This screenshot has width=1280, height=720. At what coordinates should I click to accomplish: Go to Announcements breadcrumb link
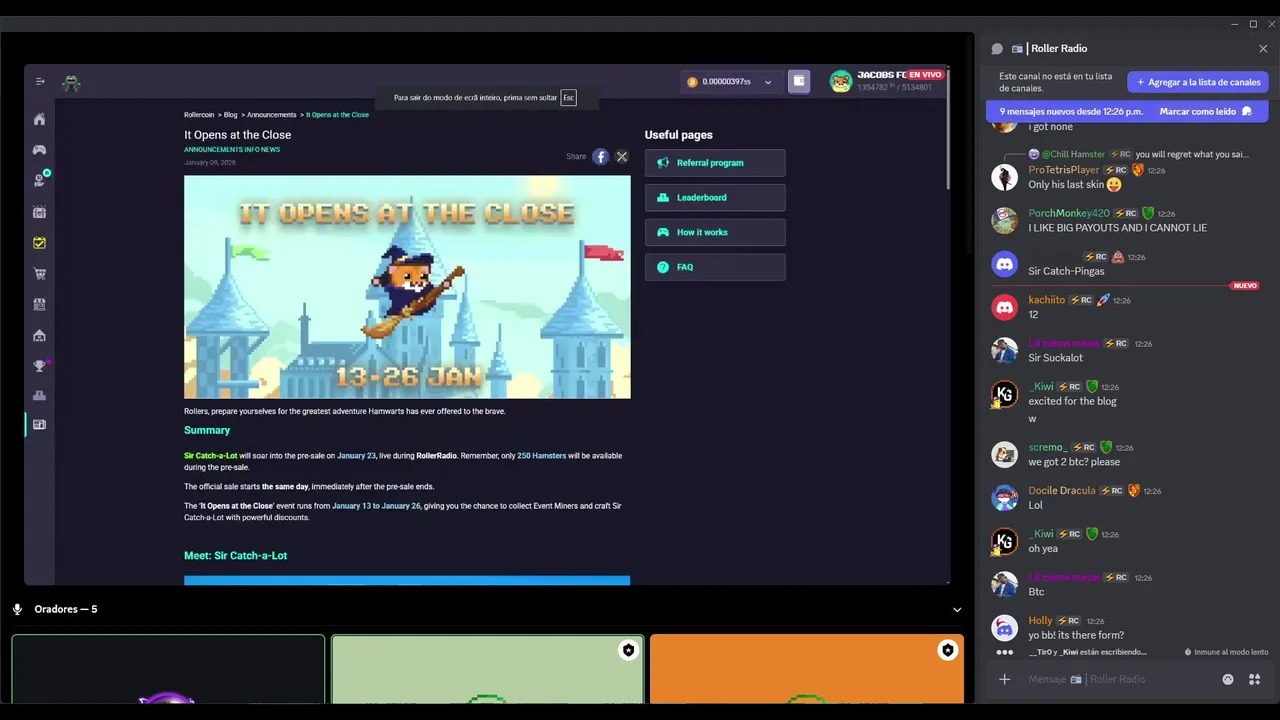[x=272, y=115]
